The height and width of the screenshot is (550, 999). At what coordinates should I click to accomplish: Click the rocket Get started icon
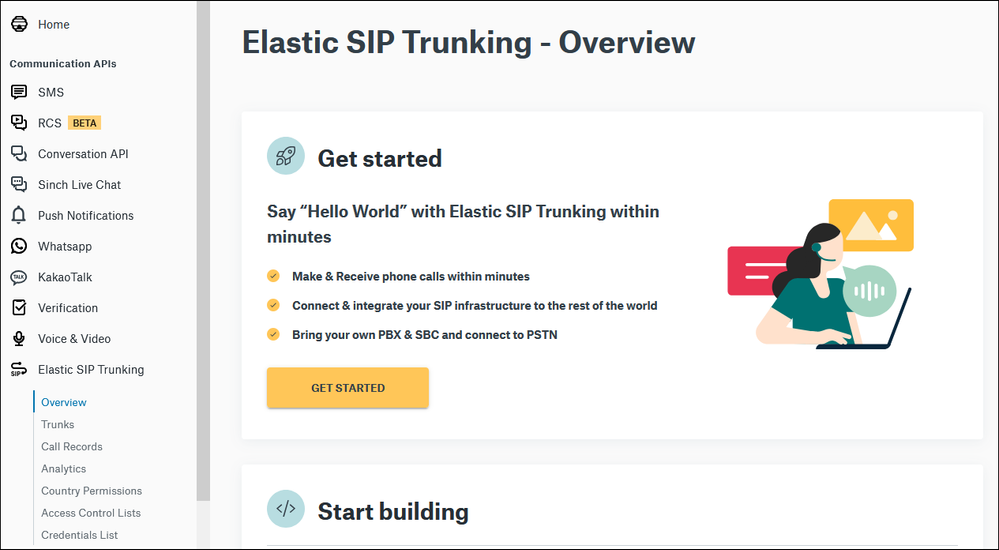pyautogui.click(x=285, y=156)
